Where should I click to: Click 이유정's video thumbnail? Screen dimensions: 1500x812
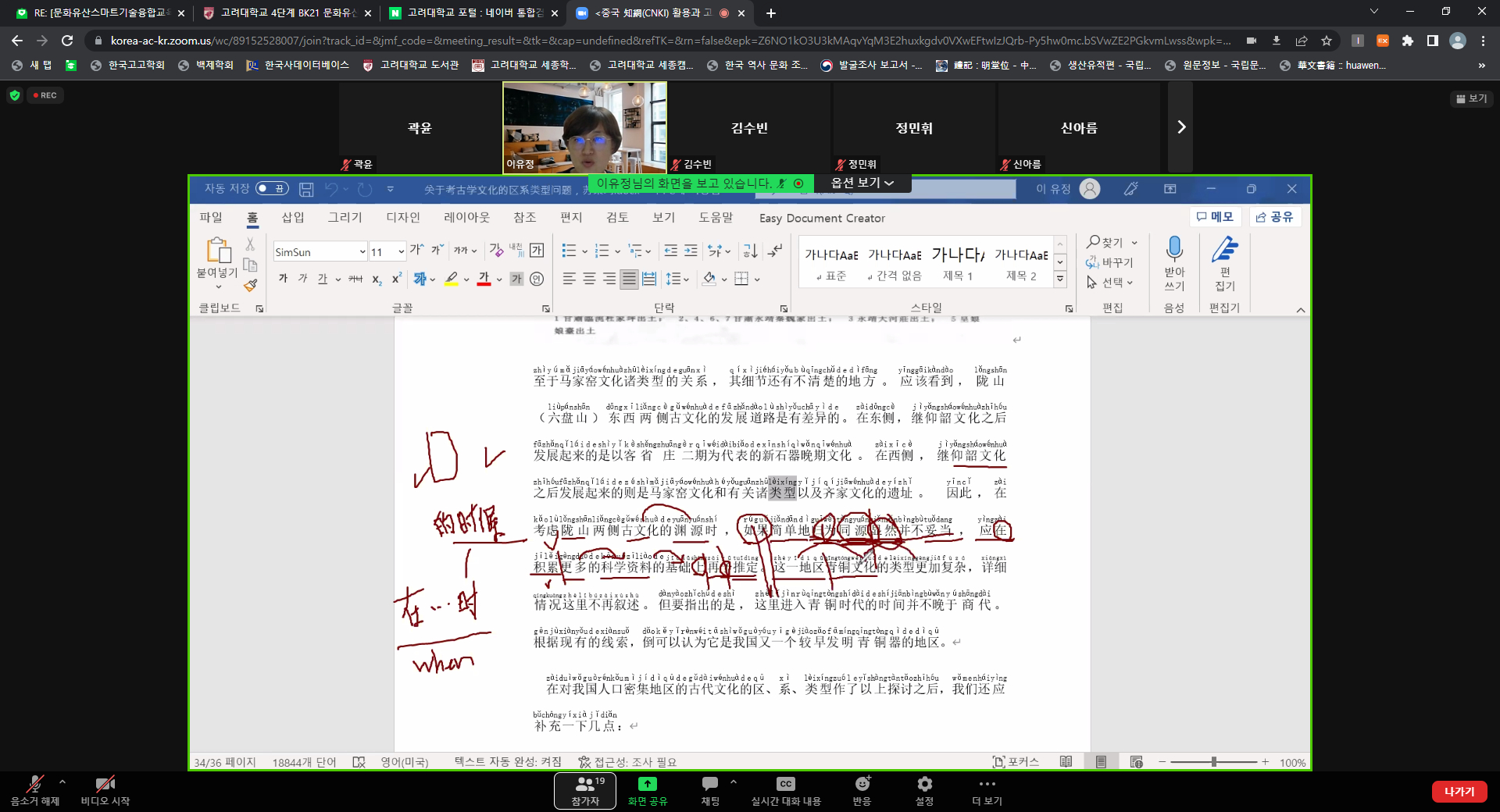tap(584, 127)
